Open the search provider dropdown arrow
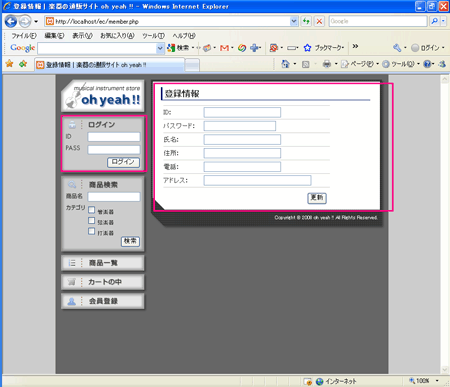 (x=443, y=21)
